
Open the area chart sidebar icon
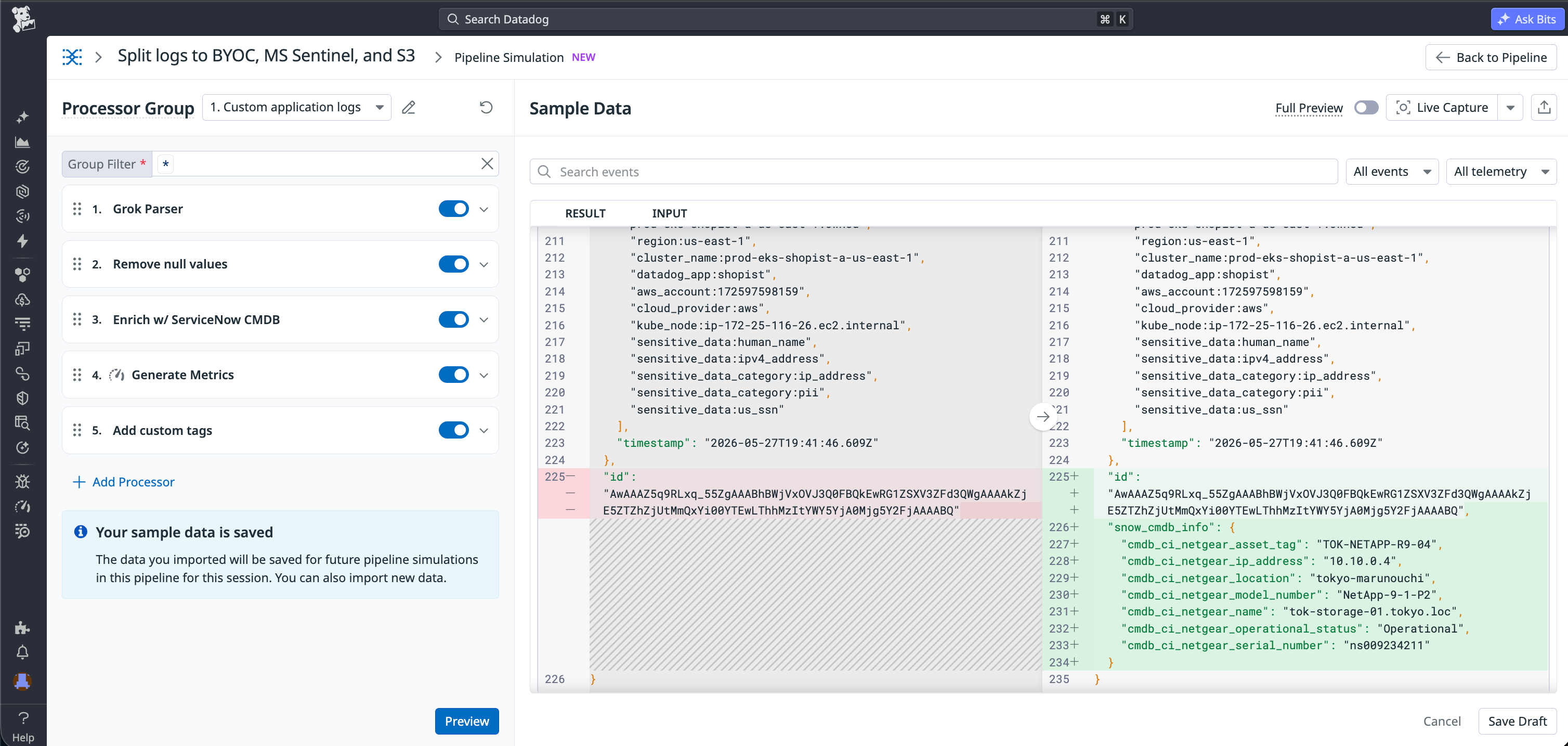pyautogui.click(x=22, y=142)
